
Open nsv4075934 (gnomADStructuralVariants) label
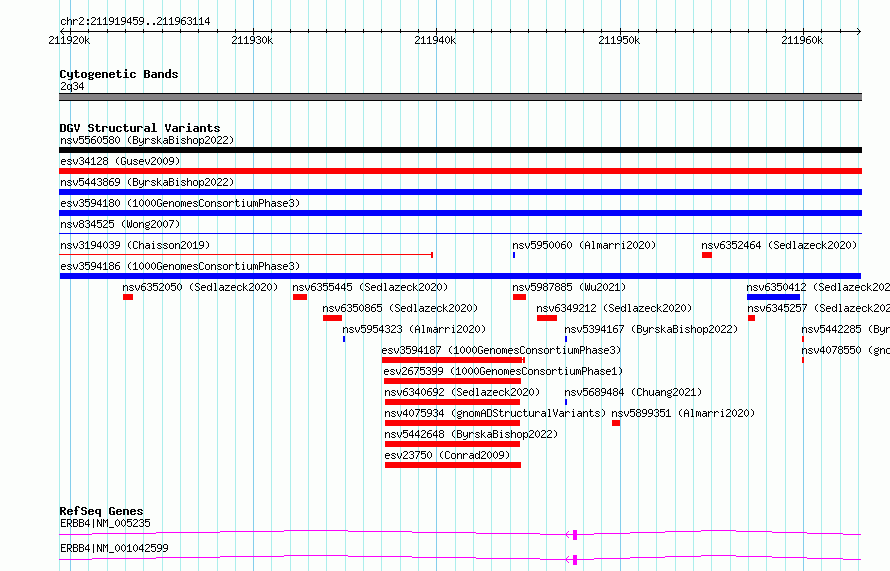tap(495, 413)
